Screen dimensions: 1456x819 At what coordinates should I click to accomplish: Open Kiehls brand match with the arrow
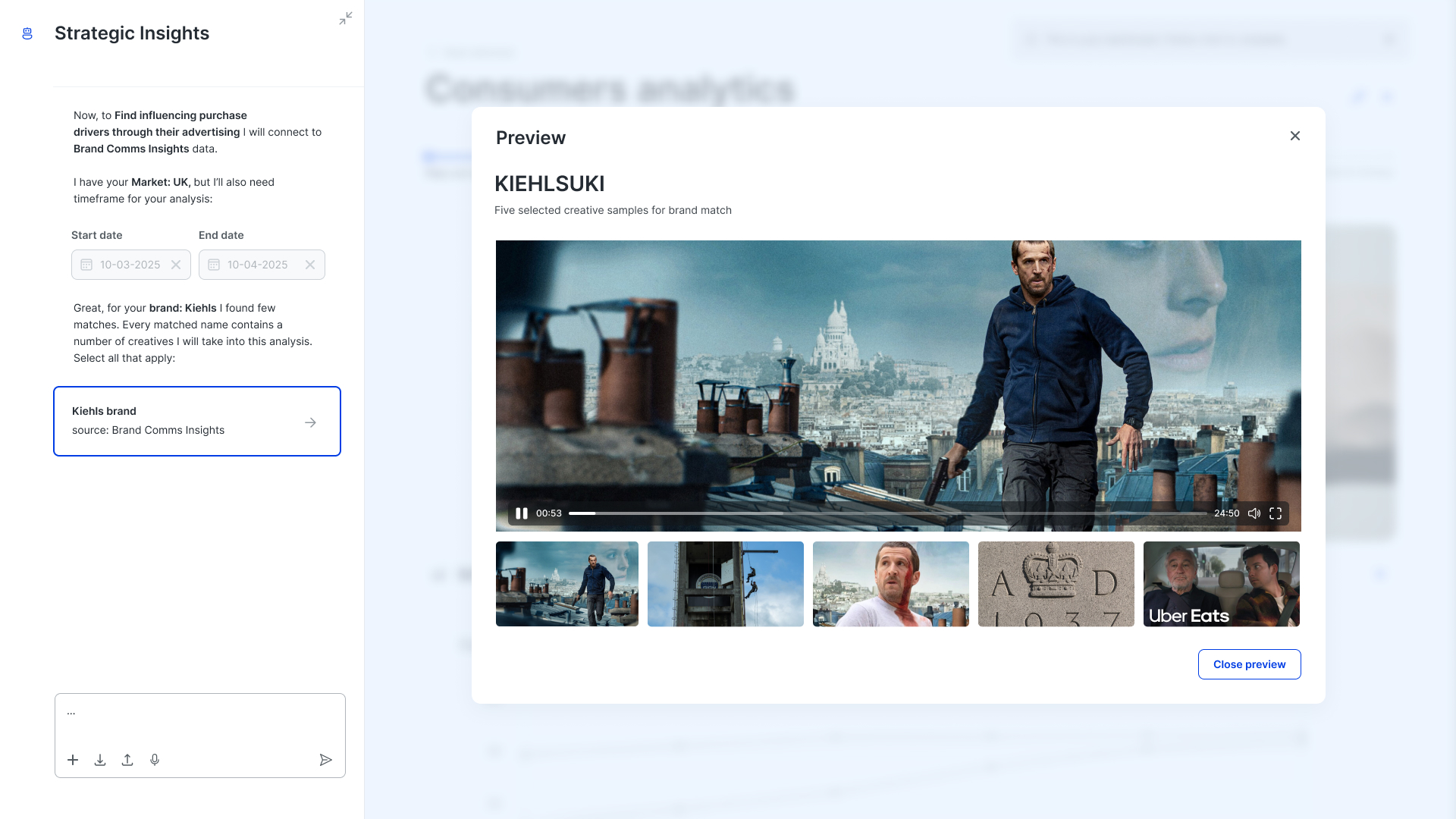(310, 422)
